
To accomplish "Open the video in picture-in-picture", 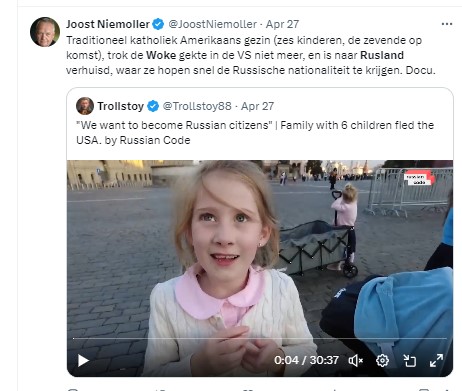I will click(409, 360).
